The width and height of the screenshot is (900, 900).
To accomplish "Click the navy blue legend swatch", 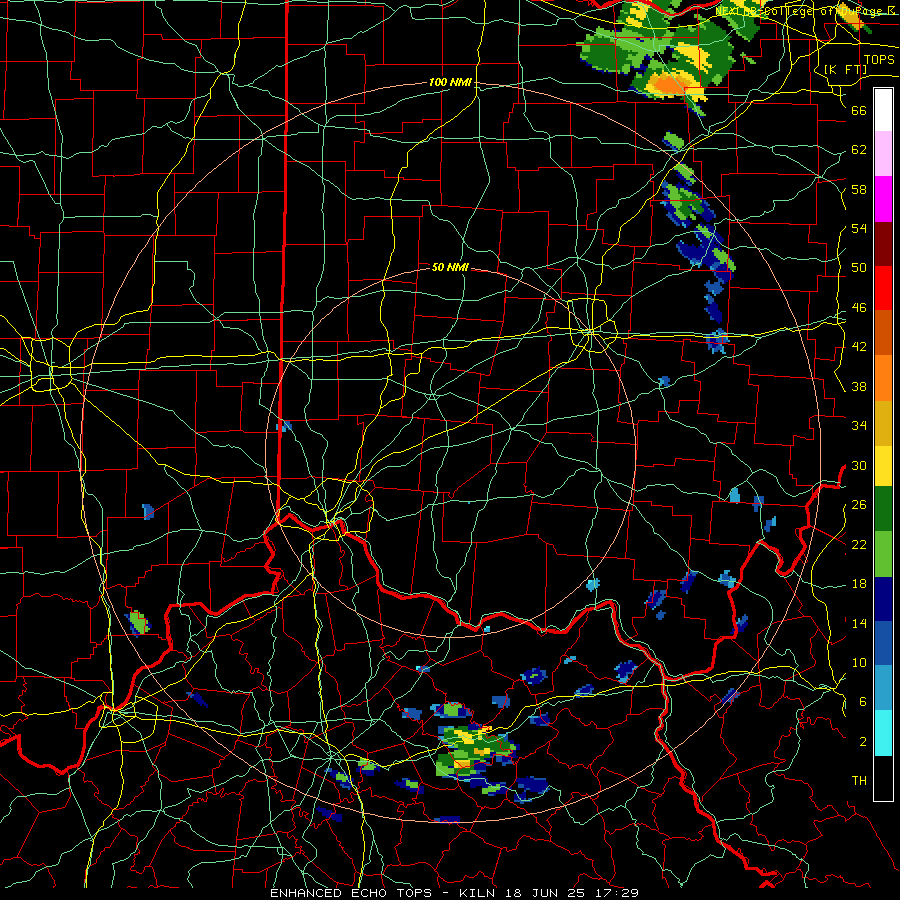I will (x=883, y=599).
